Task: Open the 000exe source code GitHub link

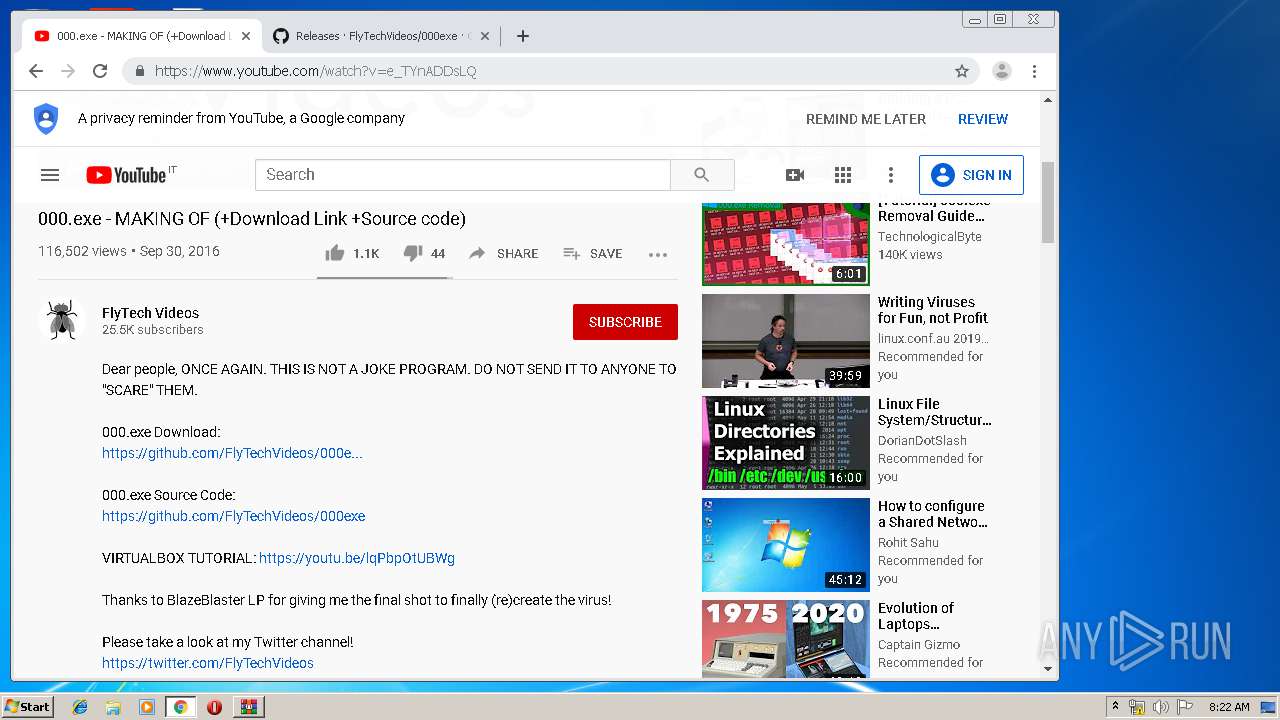Action: (x=233, y=516)
